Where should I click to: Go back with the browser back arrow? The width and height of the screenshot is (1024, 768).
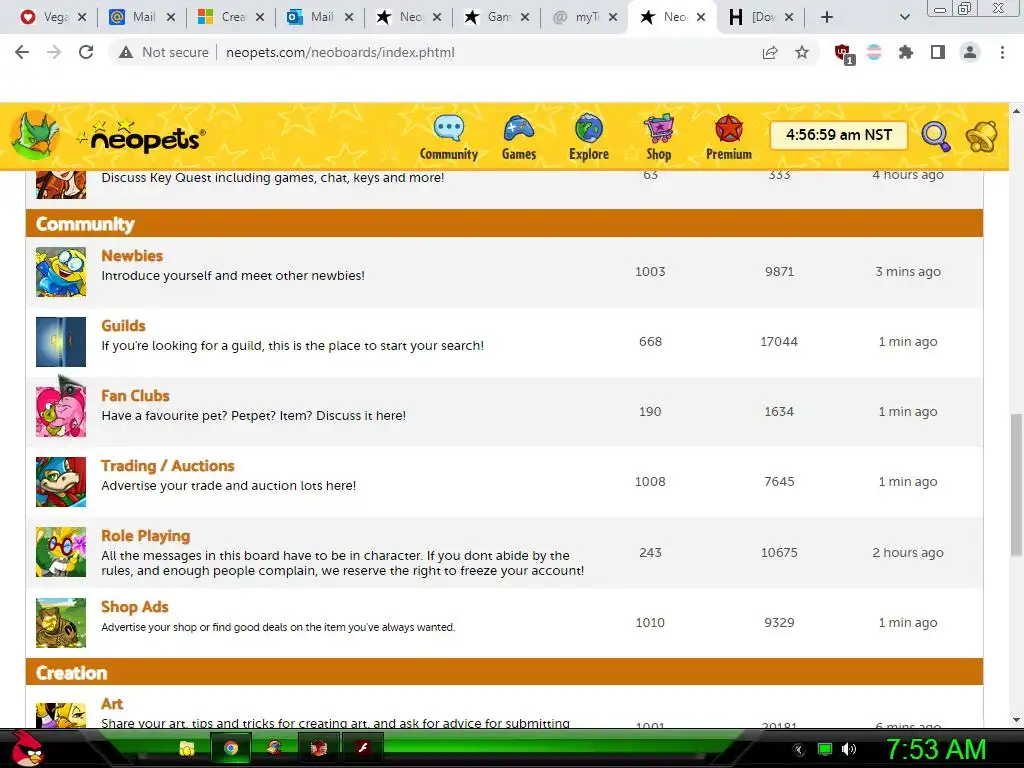point(22,52)
